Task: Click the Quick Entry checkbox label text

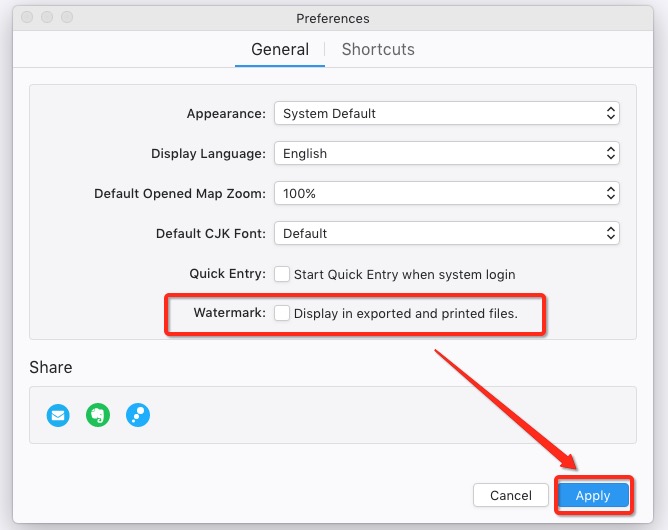Action: 404,274
